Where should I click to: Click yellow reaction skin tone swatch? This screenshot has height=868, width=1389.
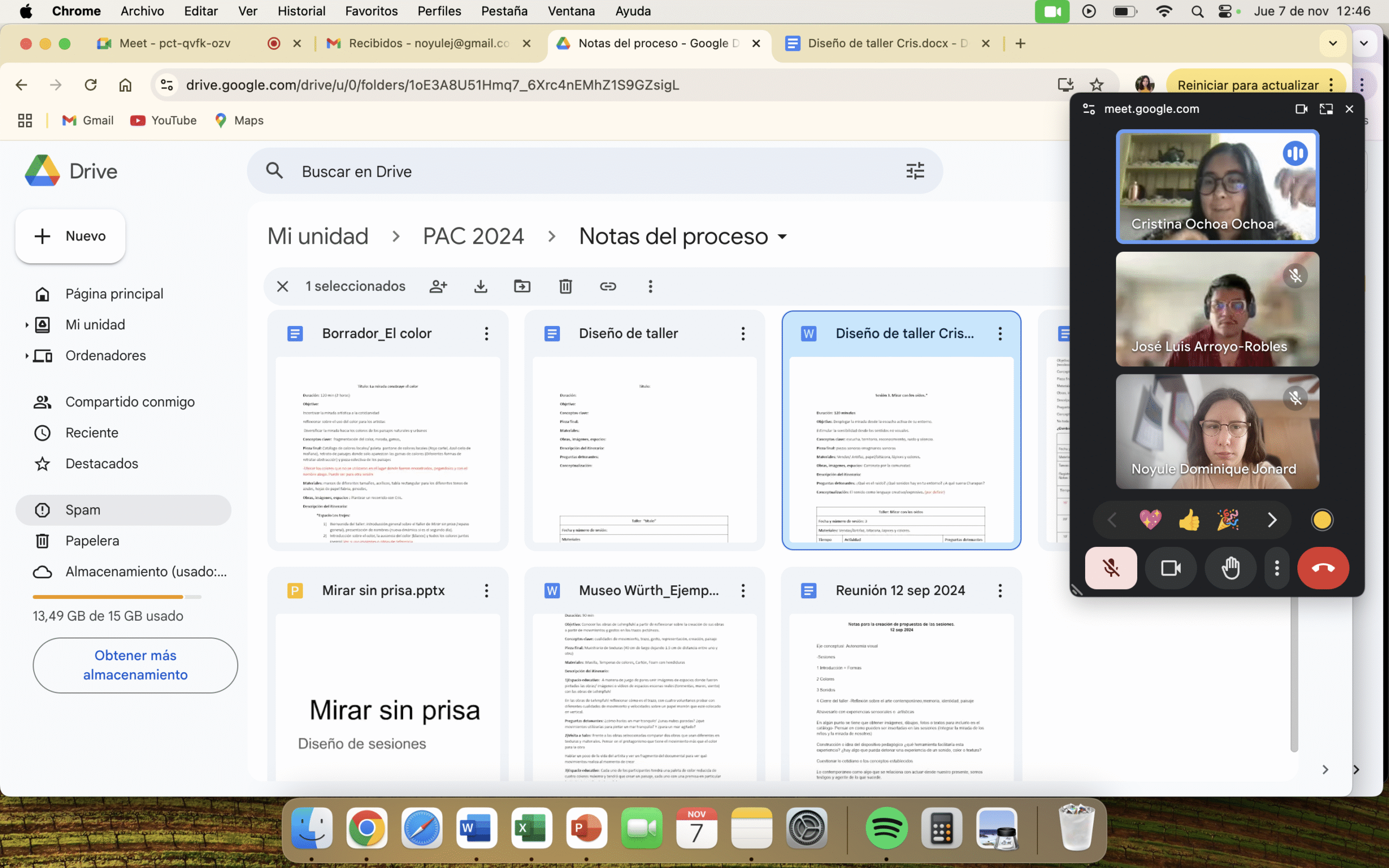pos(1321,520)
